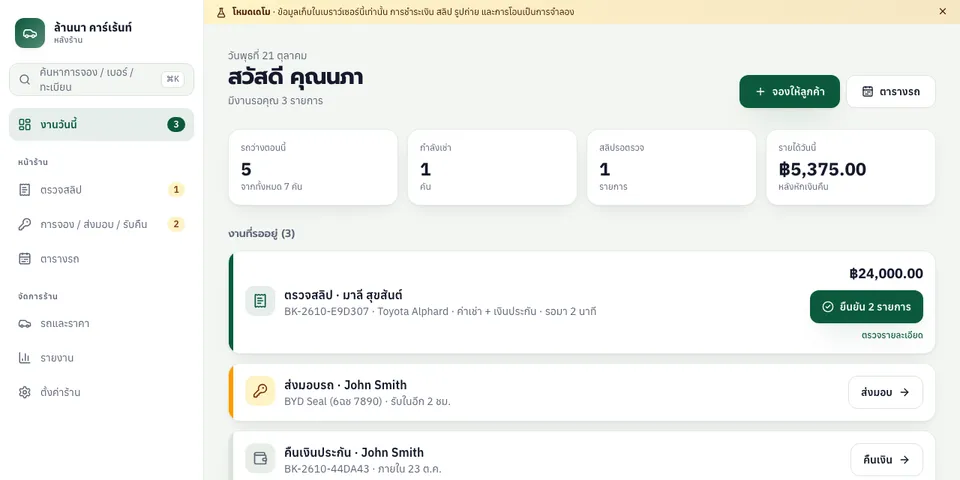Open ตารางรถ from the sidebar menu
Image resolution: width=960 pixels, height=480 pixels.
(102, 258)
